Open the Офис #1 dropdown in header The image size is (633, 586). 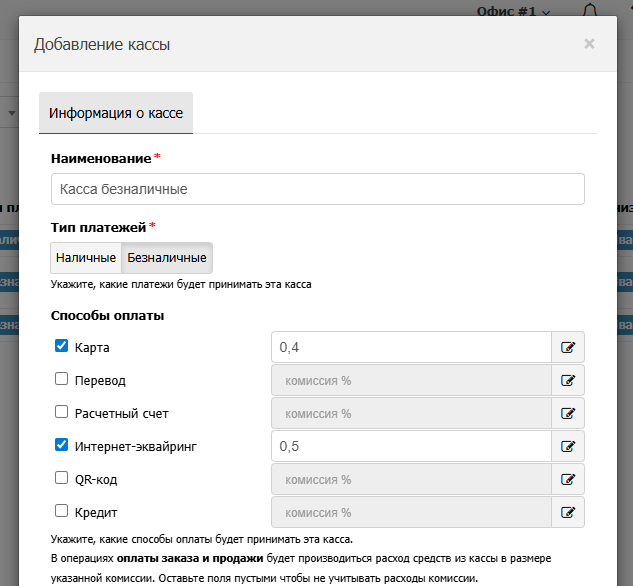tap(513, 11)
